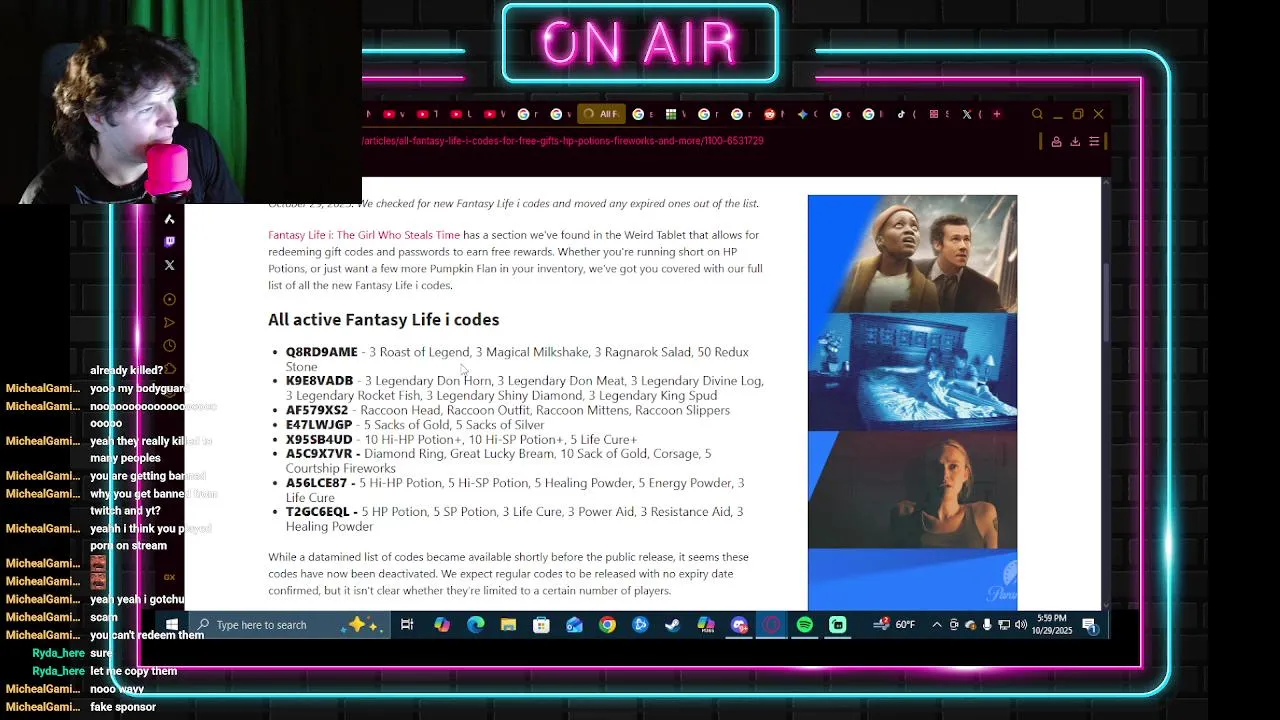Click the volume speaker tray icon
Image resolution: width=1280 pixels, height=720 pixels.
1020,625
